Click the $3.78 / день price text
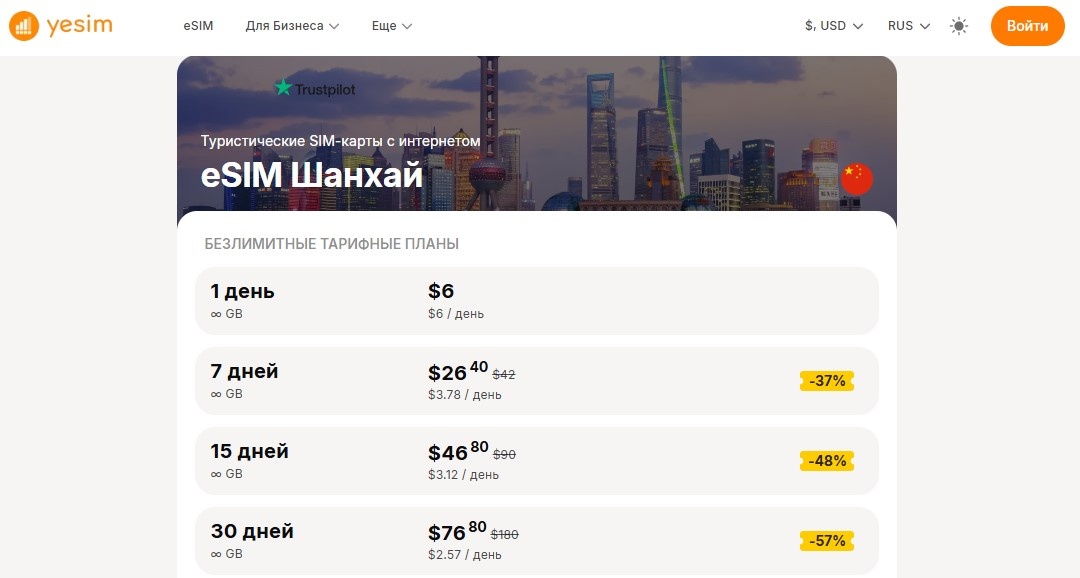Screen dimensions: 1080x578 [465, 395]
